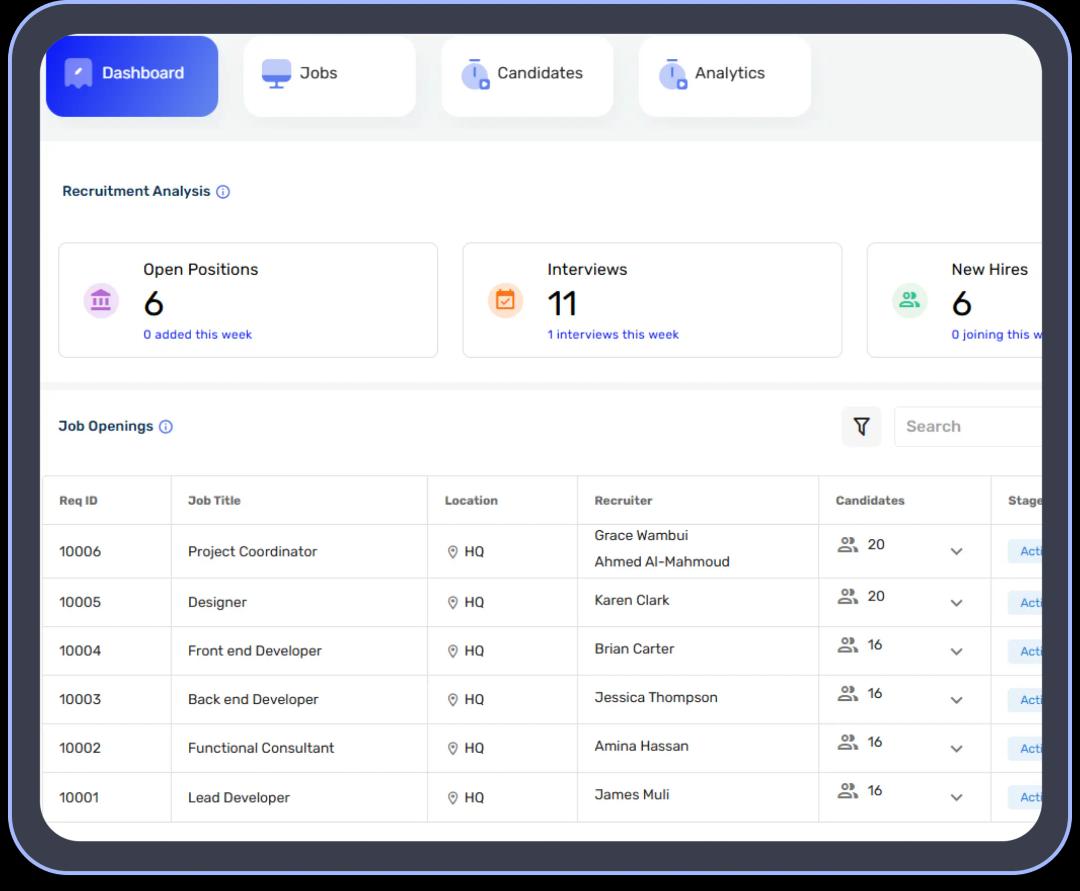The width and height of the screenshot is (1080, 891).
Task: Switch to the Jobs tab
Action: (x=329, y=76)
